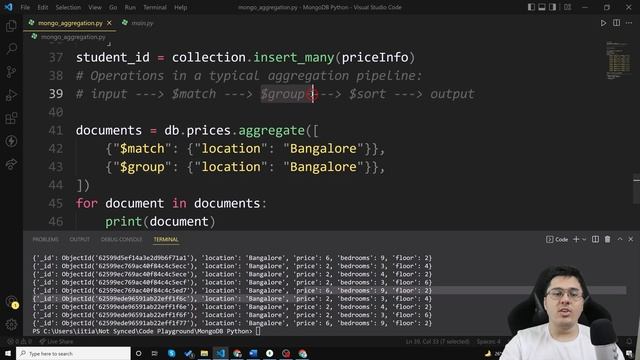Screen dimensions: 640x360
Task: Open the View menu
Action: click(95, 7)
